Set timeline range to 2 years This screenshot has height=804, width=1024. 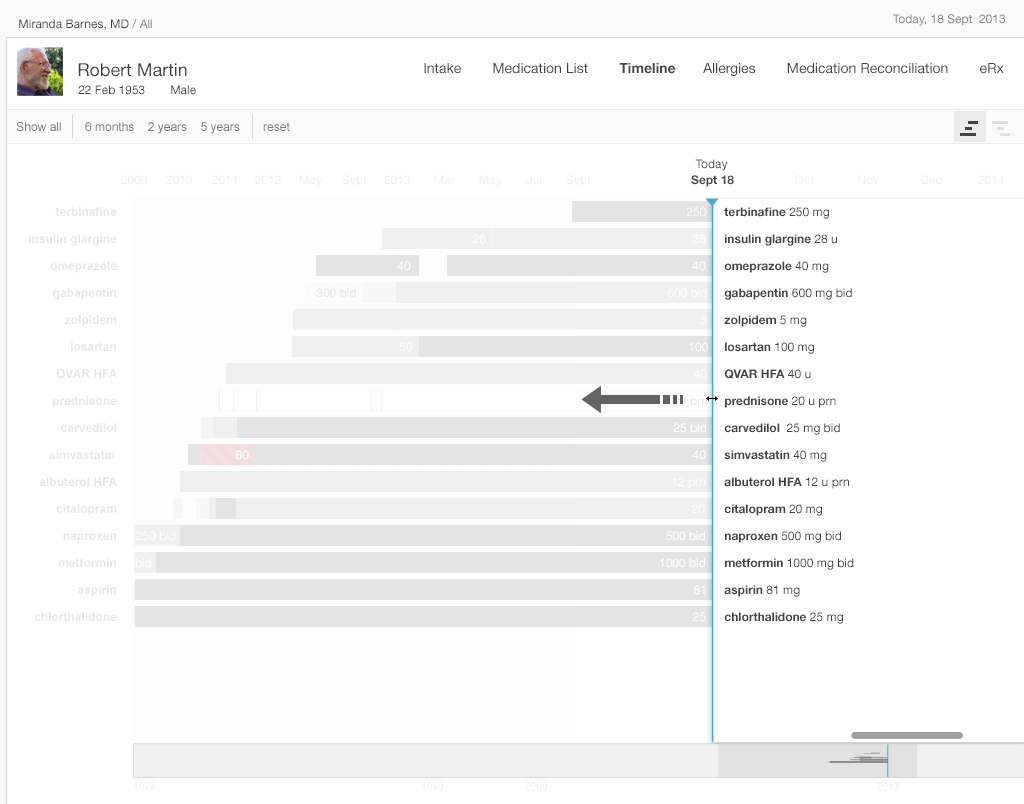tap(167, 127)
